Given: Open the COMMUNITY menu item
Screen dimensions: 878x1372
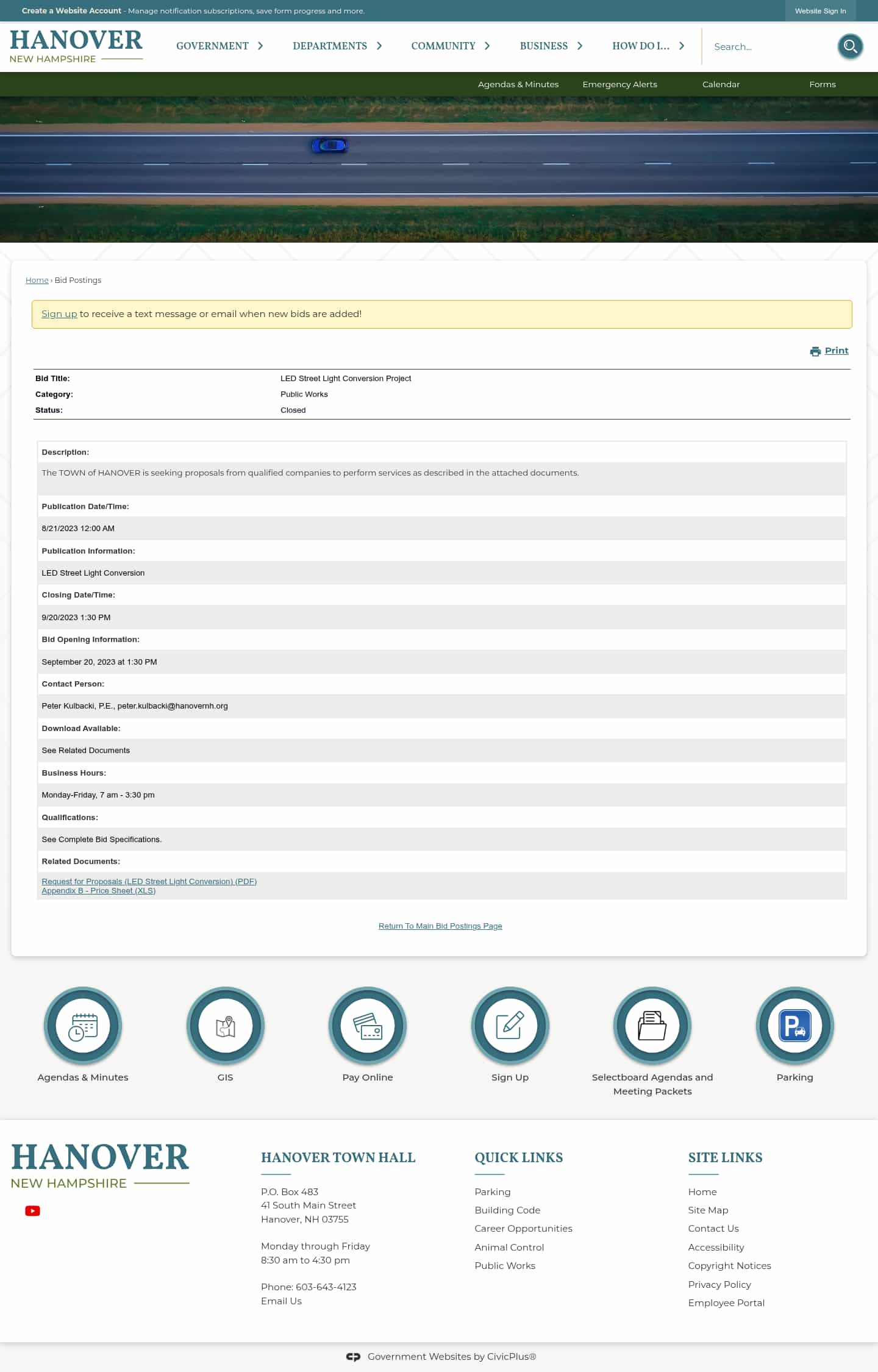Looking at the screenshot, I should point(443,46).
